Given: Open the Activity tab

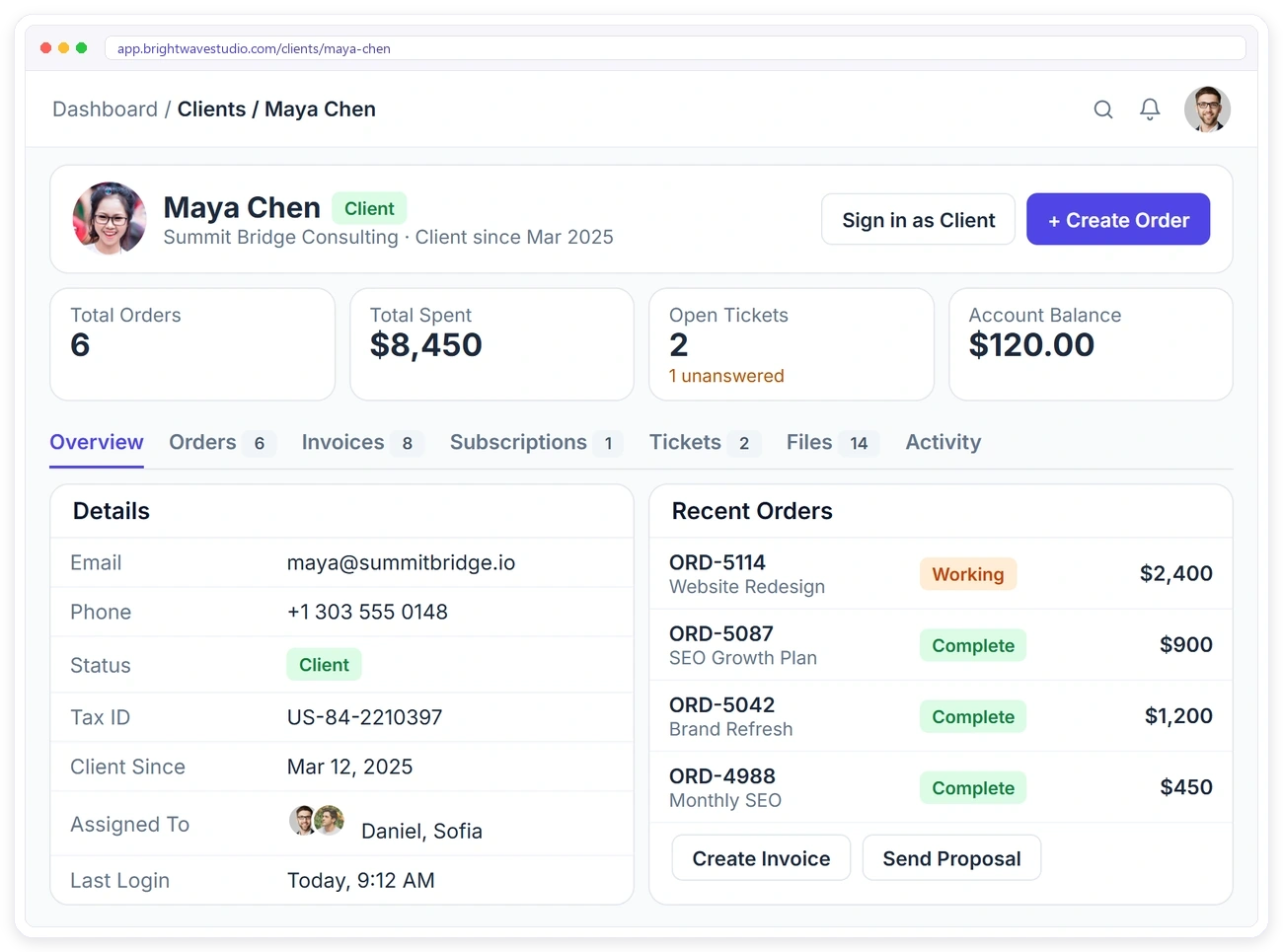Looking at the screenshot, I should (943, 443).
